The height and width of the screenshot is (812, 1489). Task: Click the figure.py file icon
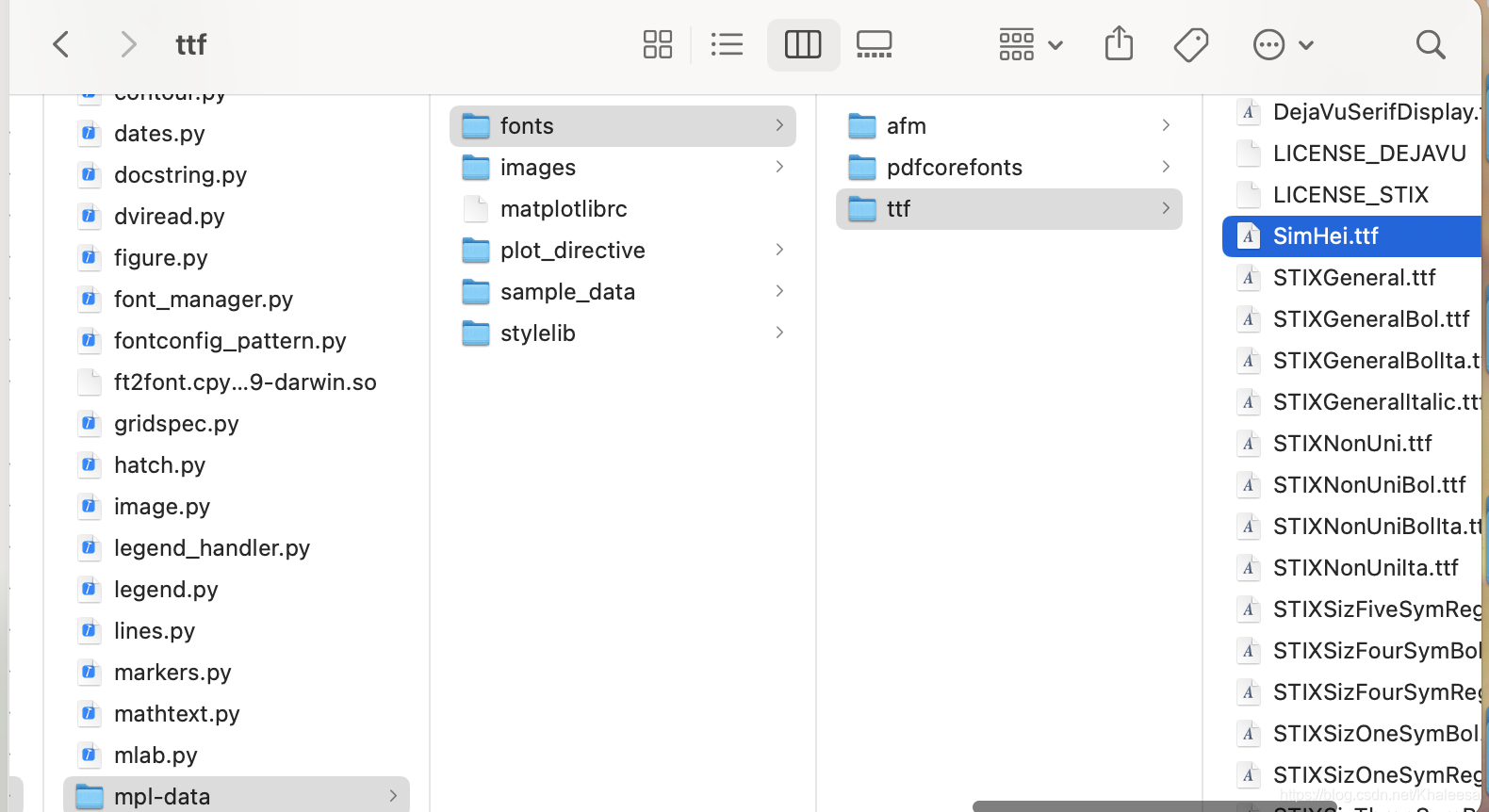[x=90, y=257]
